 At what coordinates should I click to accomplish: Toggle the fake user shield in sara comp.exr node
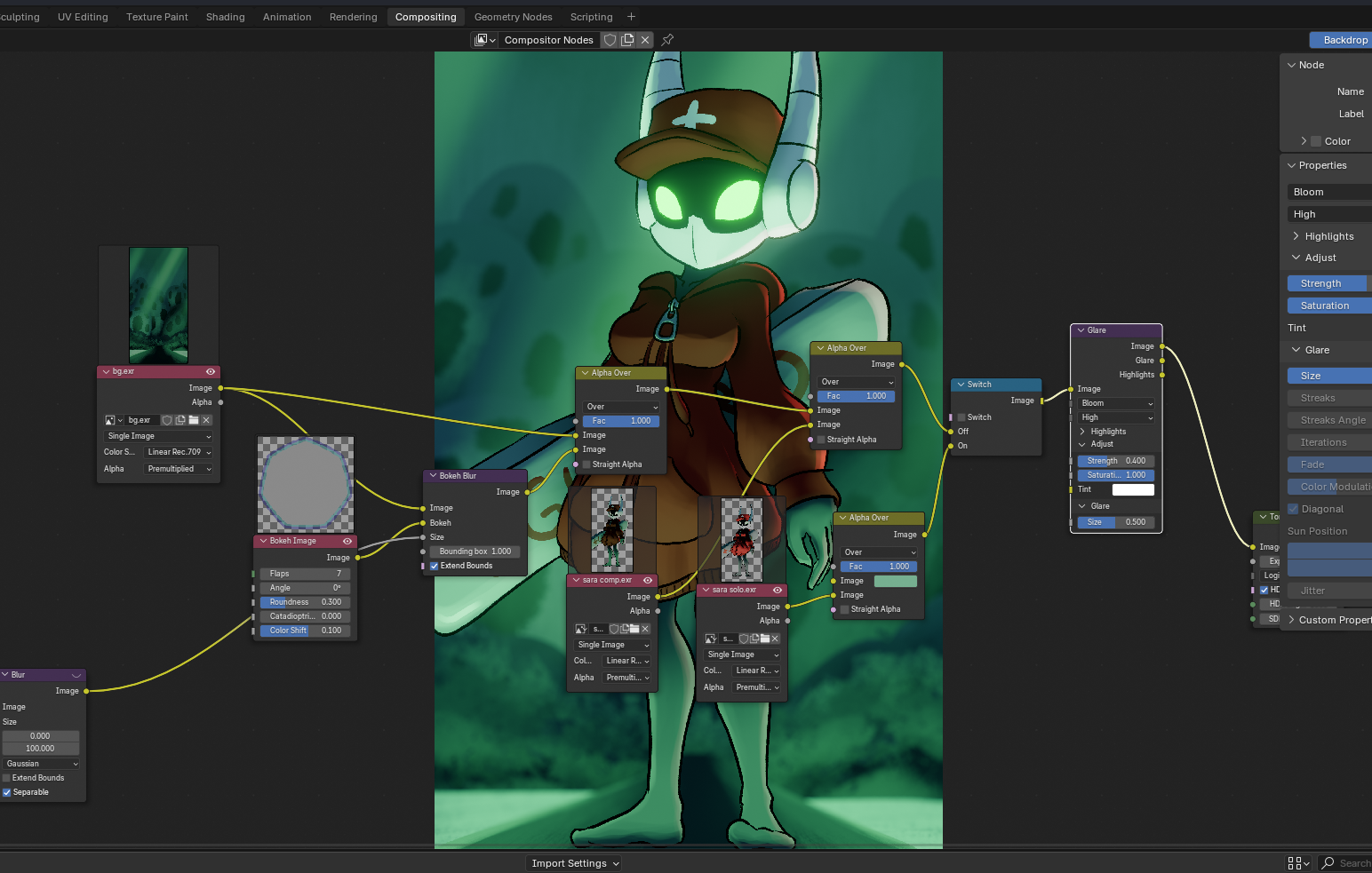tap(614, 629)
